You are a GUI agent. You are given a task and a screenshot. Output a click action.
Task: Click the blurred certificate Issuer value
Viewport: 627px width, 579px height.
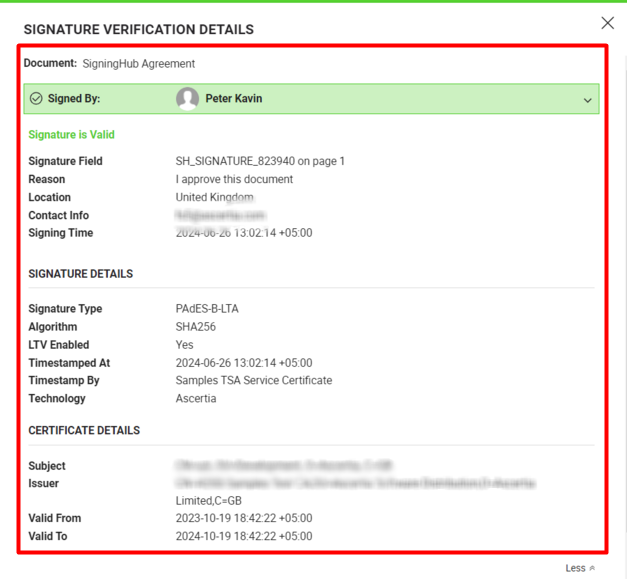(x=354, y=484)
